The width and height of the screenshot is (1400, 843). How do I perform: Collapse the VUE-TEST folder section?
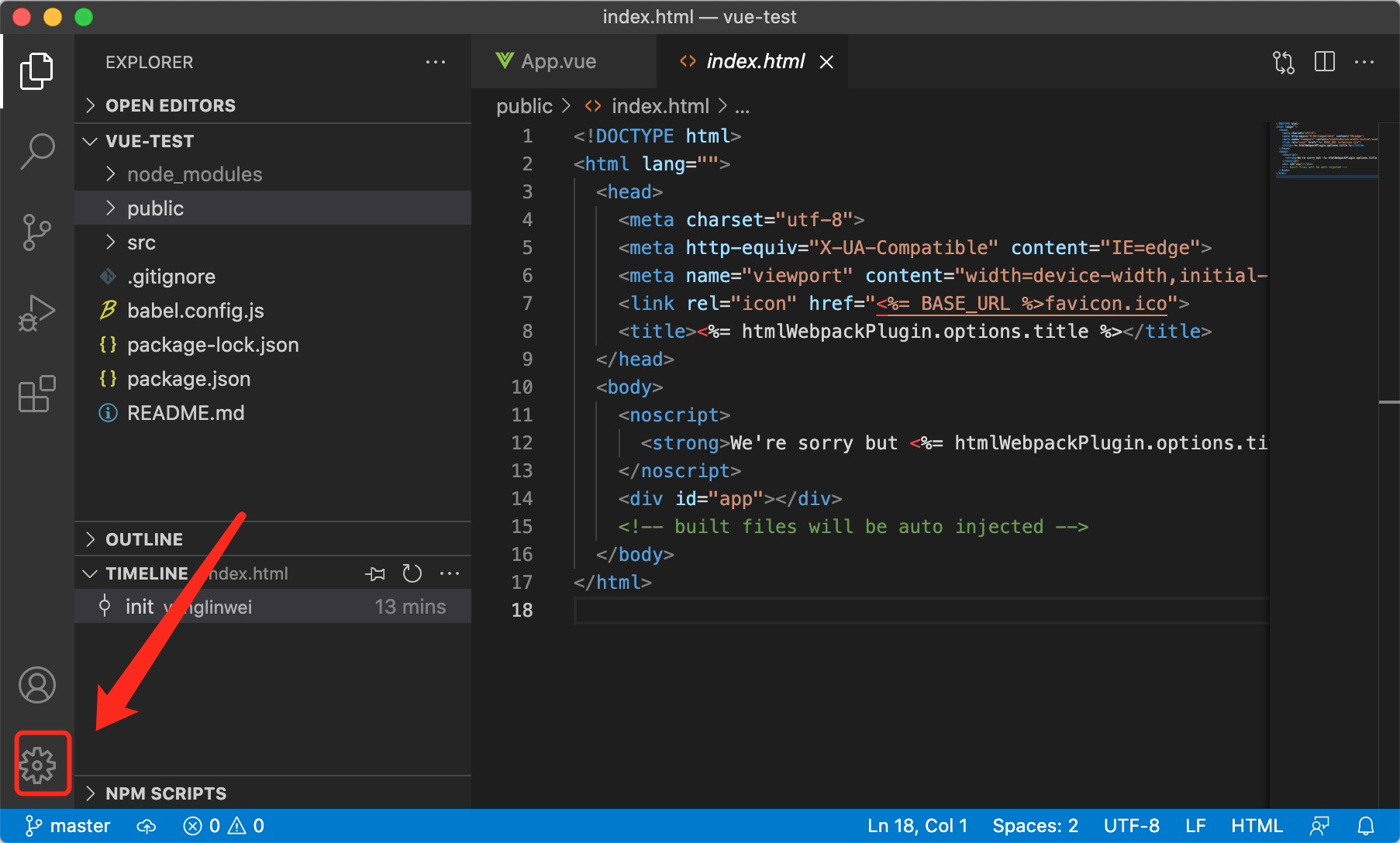tap(273, 141)
